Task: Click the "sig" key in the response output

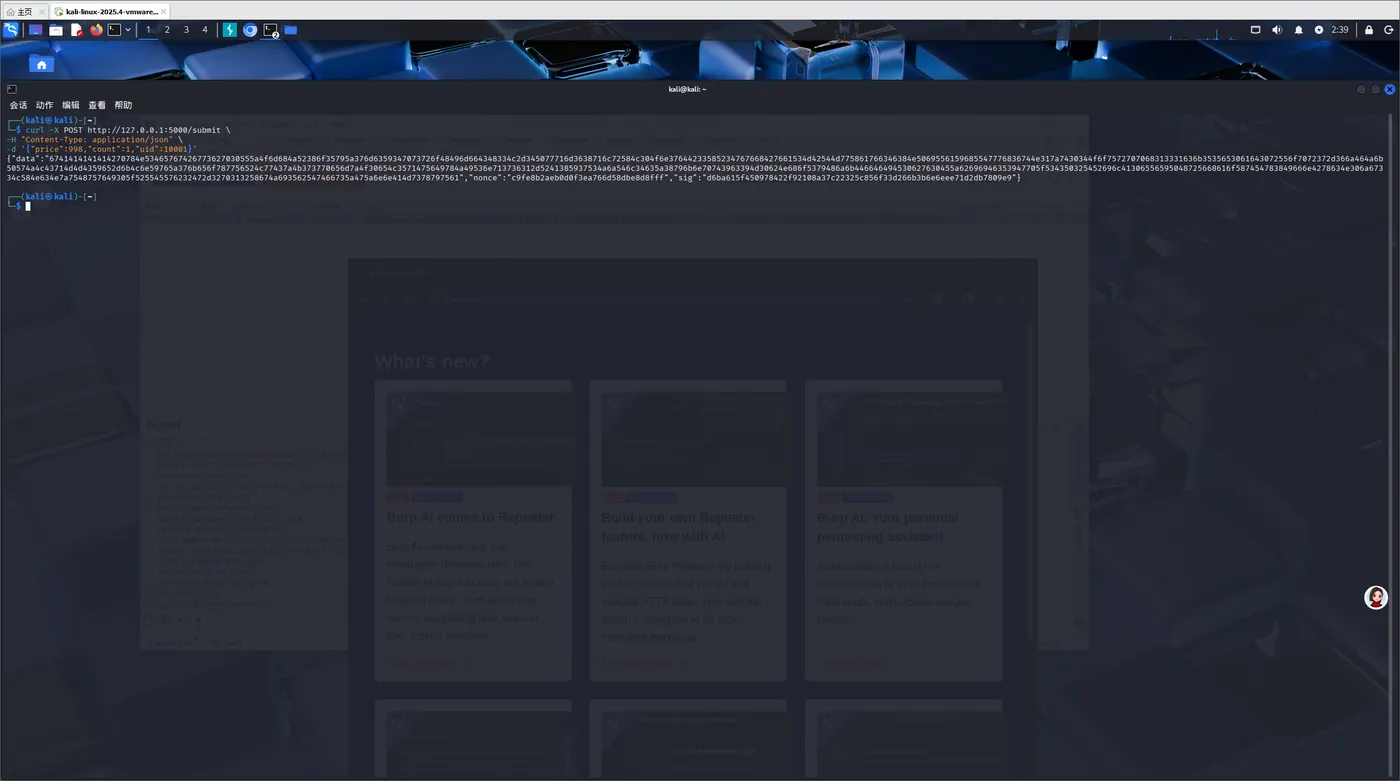Action: 685,178
